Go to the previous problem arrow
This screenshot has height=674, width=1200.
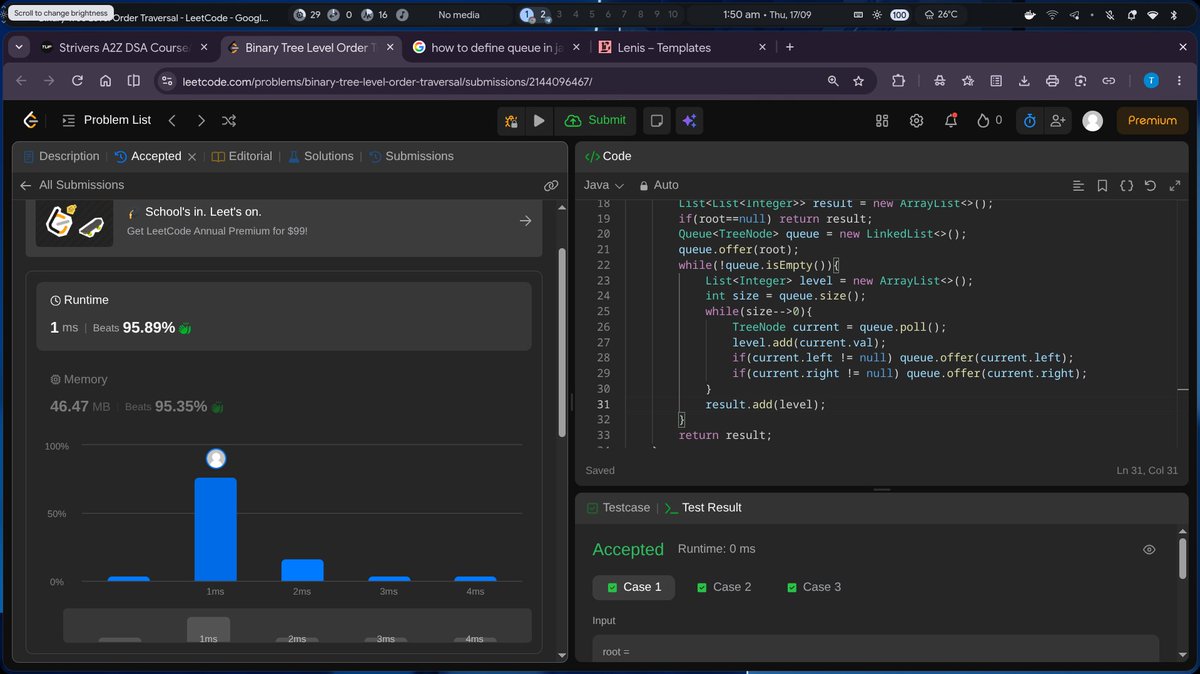172,120
